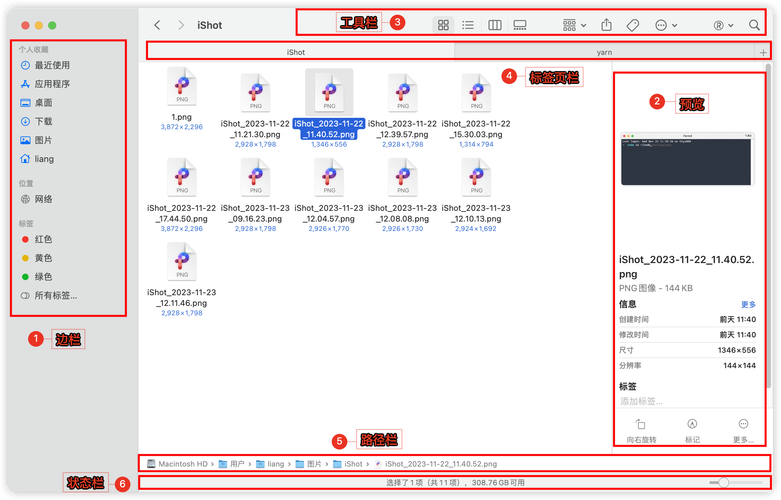Open the ellipsis action menu dropdown

tap(665, 24)
